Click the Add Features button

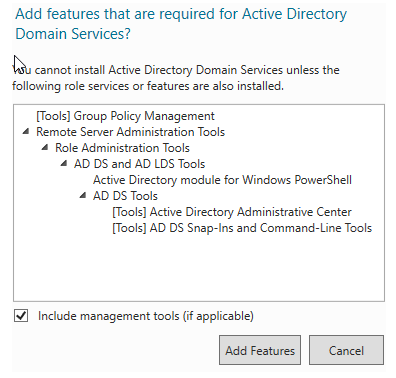tap(260, 350)
